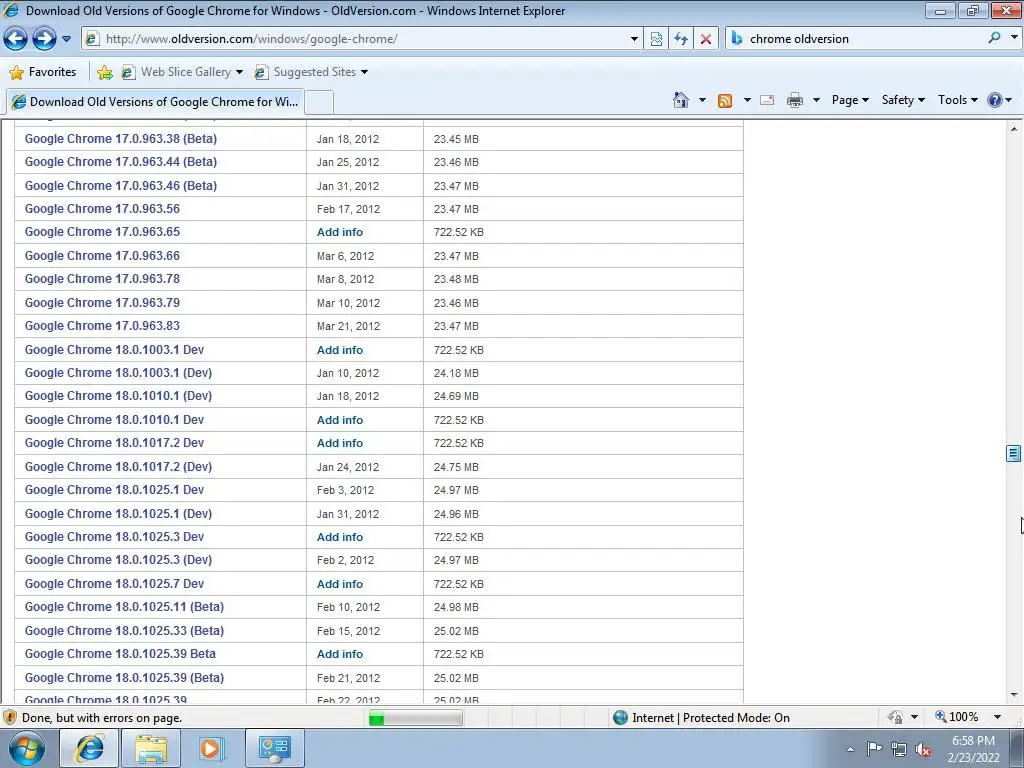1024x768 pixels.
Task: Click the control panel taskbar icon
Action: click(x=274, y=748)
